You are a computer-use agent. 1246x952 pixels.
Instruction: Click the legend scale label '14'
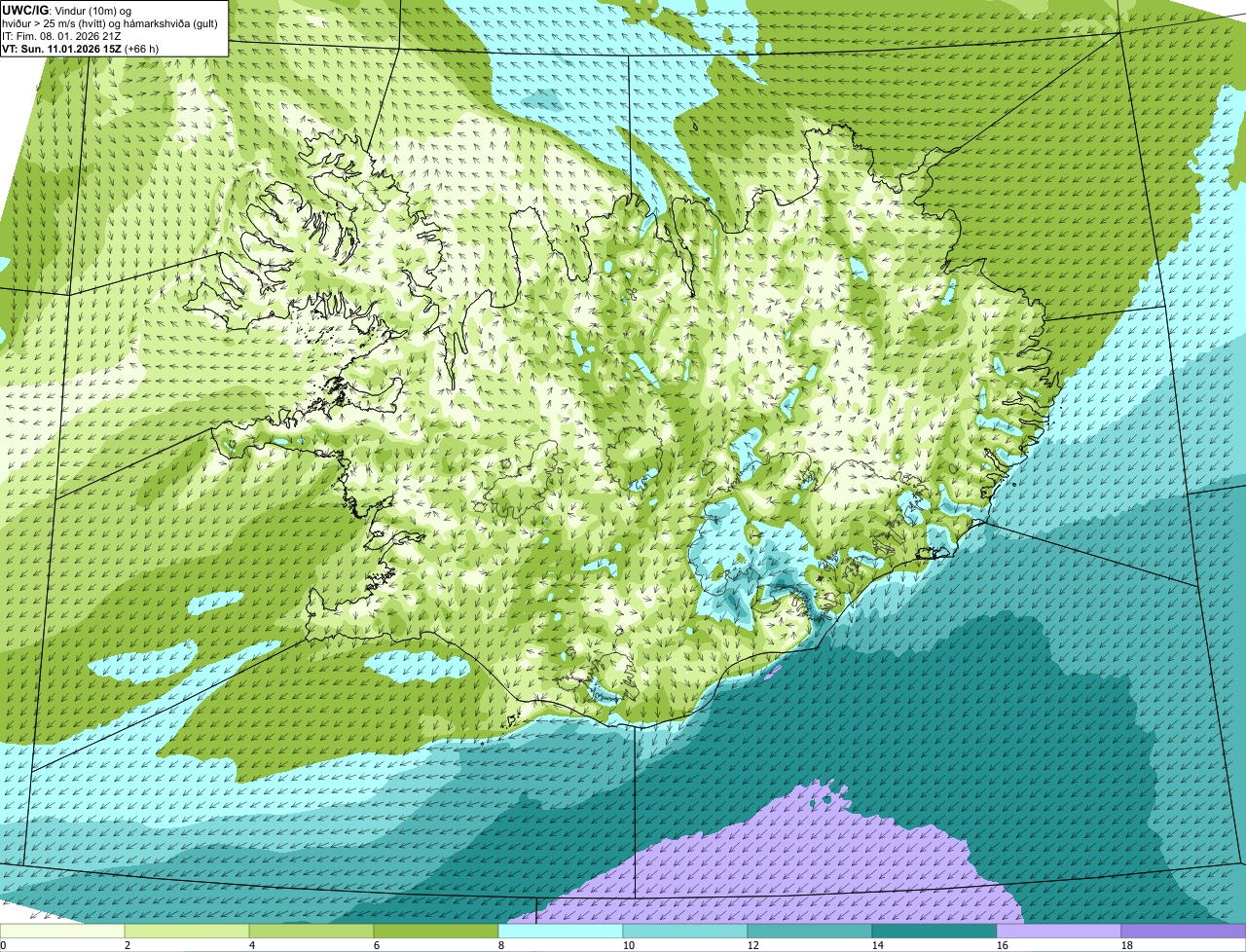[x=878, y=945]
